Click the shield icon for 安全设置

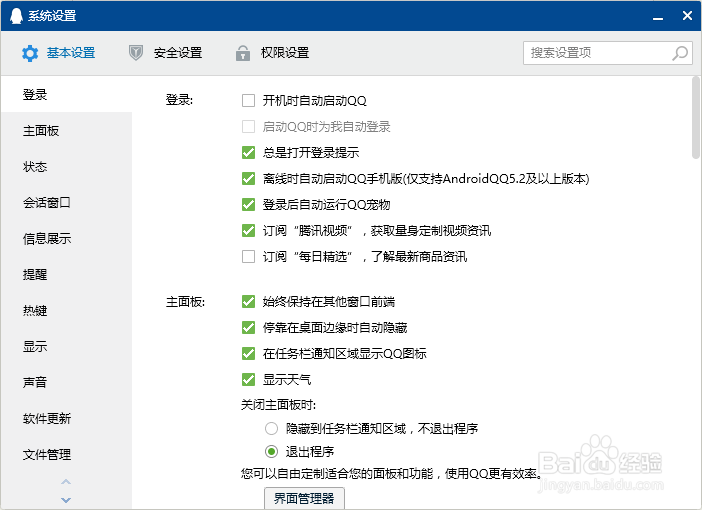click(136, 53)
